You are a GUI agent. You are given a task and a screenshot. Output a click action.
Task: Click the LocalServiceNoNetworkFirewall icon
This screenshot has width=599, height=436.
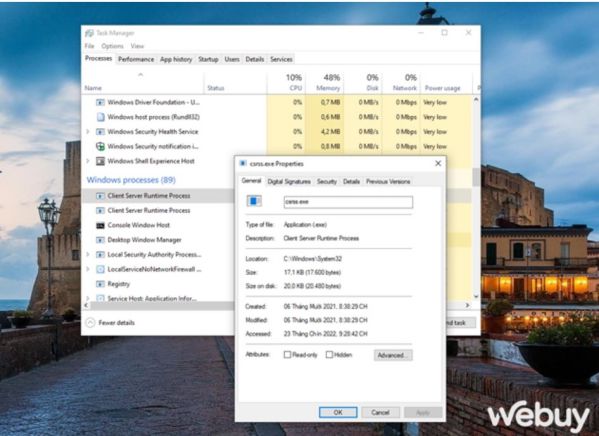100,269
